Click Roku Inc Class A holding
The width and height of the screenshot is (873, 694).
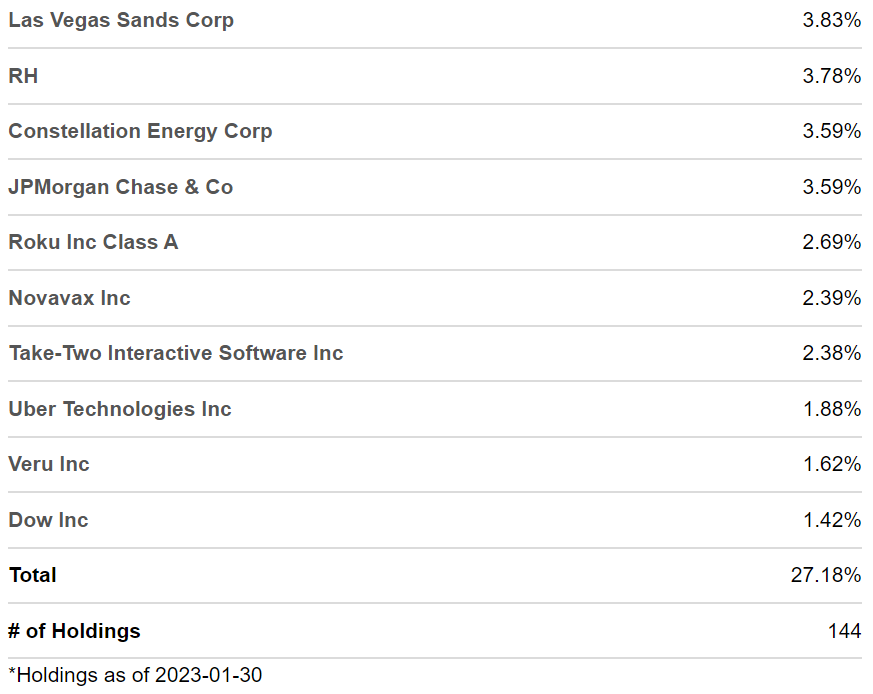[93, 242]
